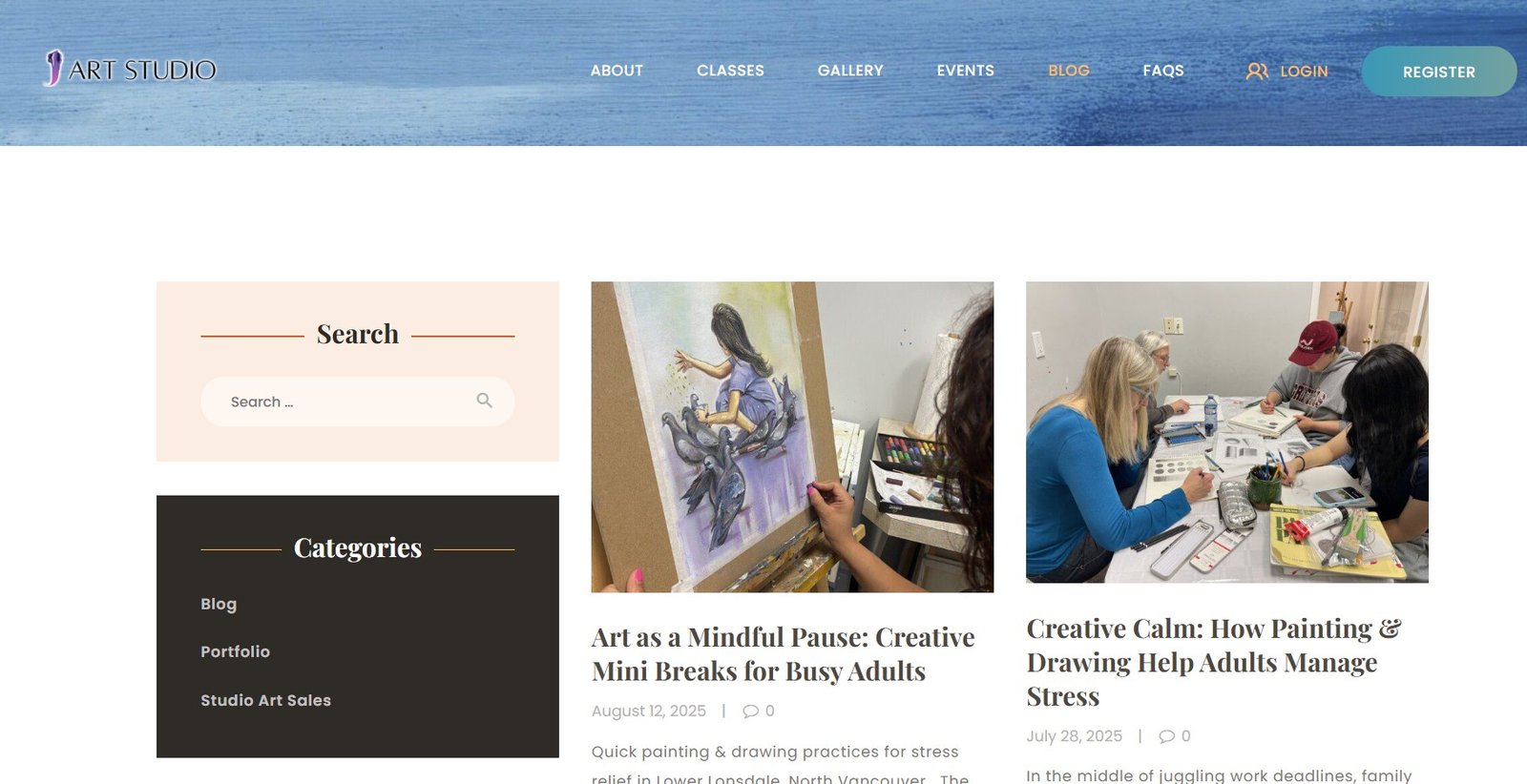
Task: Select the Blog category
Action: point(219,604)
